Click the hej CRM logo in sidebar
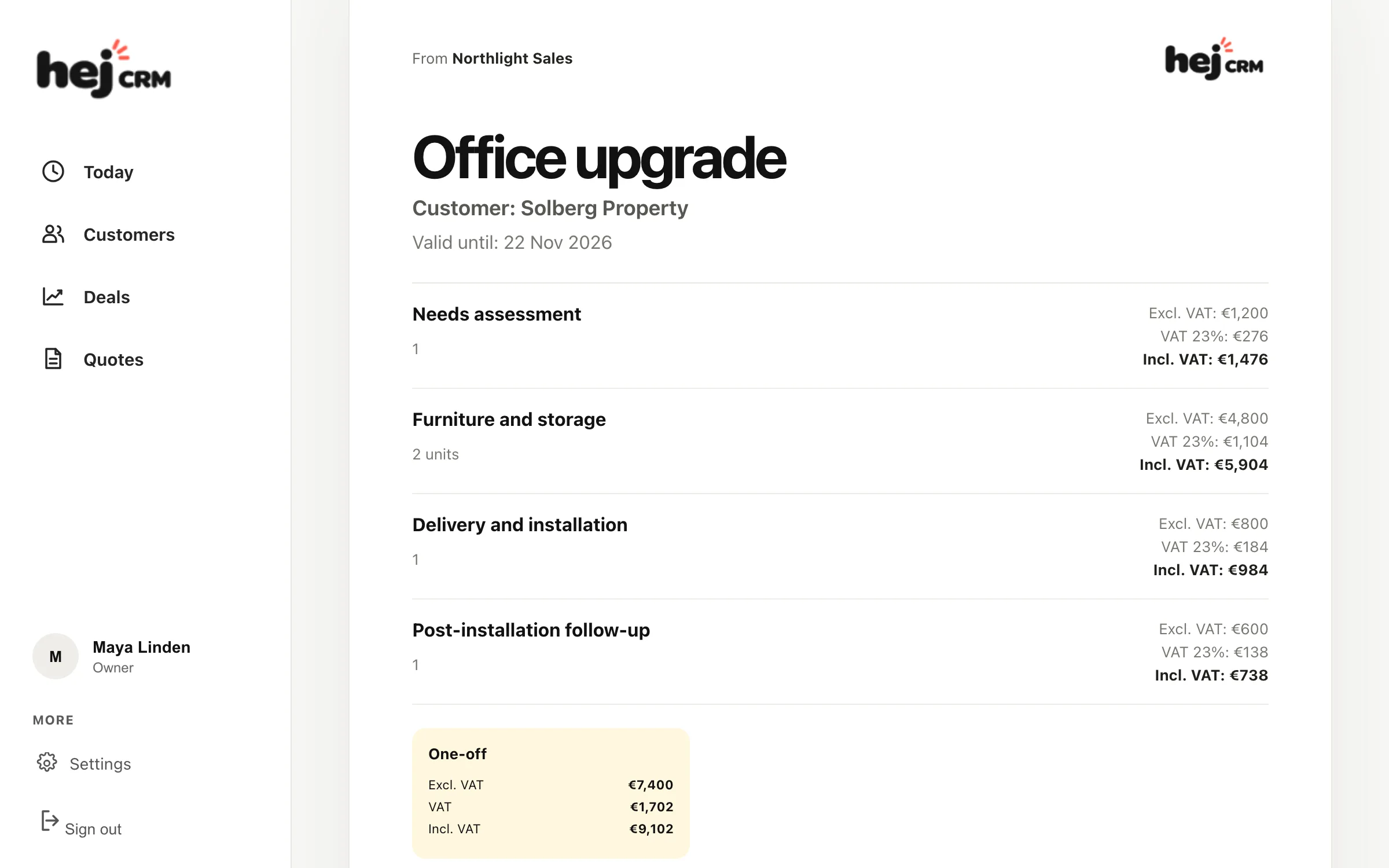 click(x=104, y=69)
